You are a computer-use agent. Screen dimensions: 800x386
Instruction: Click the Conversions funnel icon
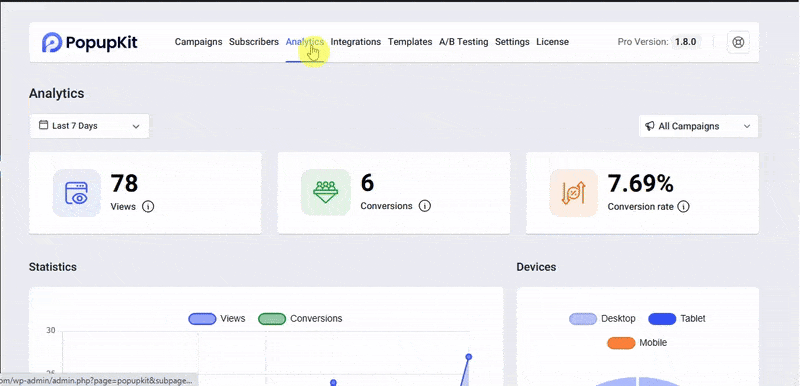coord(326,193)
